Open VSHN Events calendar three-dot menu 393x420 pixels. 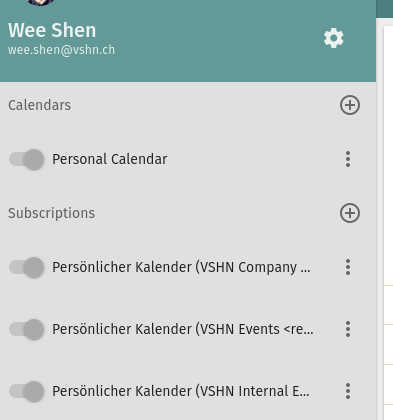coord(348,329)
